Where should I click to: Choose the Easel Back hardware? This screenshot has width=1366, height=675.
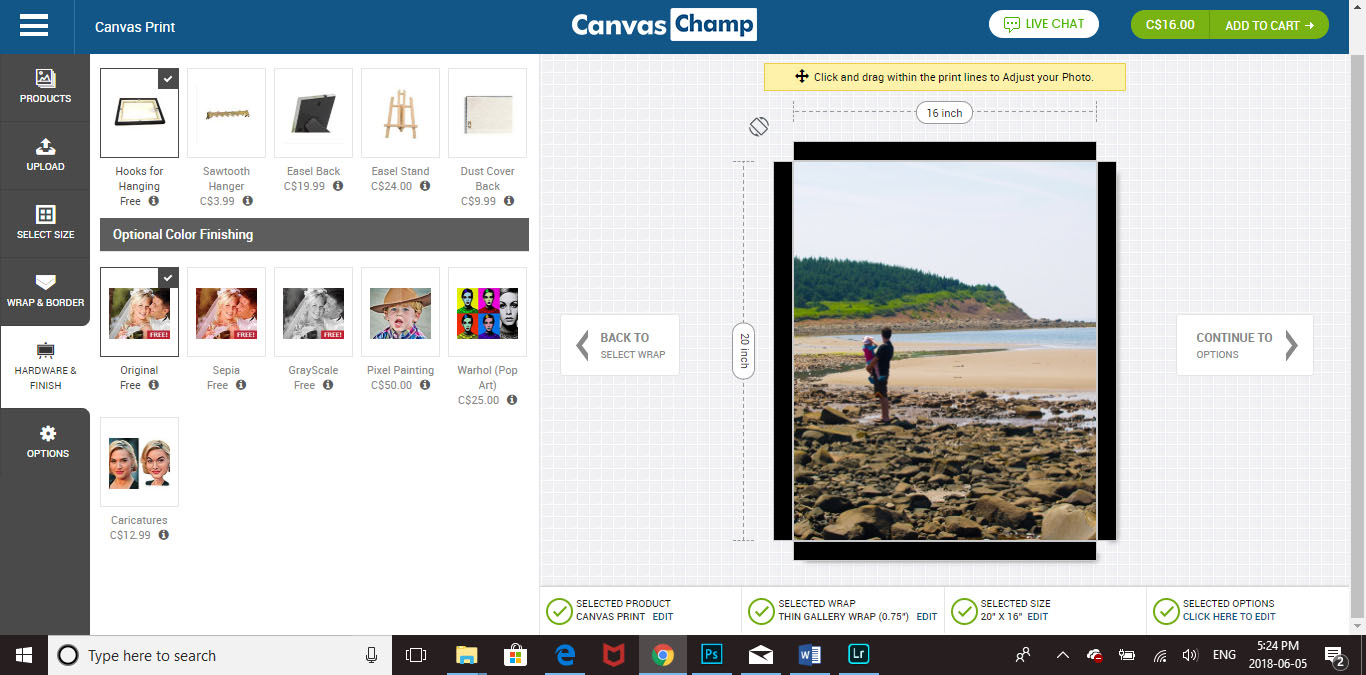(x=313, y=113)
